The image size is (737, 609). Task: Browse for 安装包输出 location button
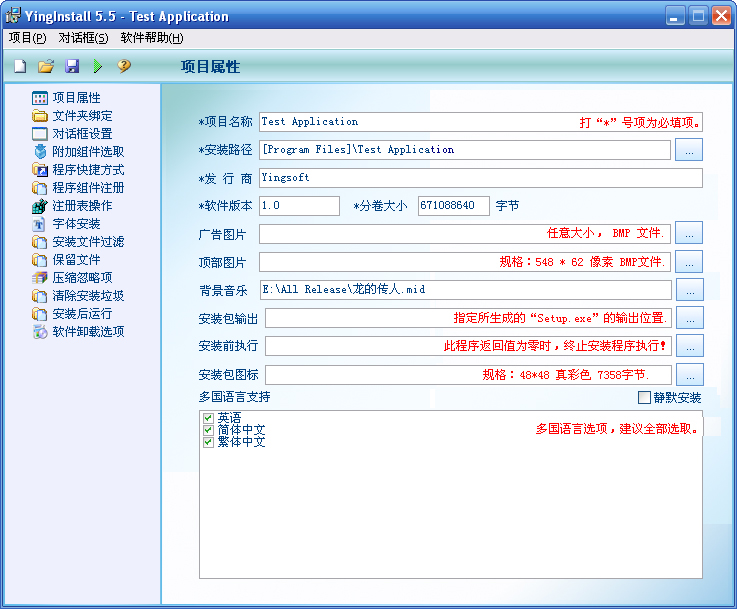pos(690,318)
